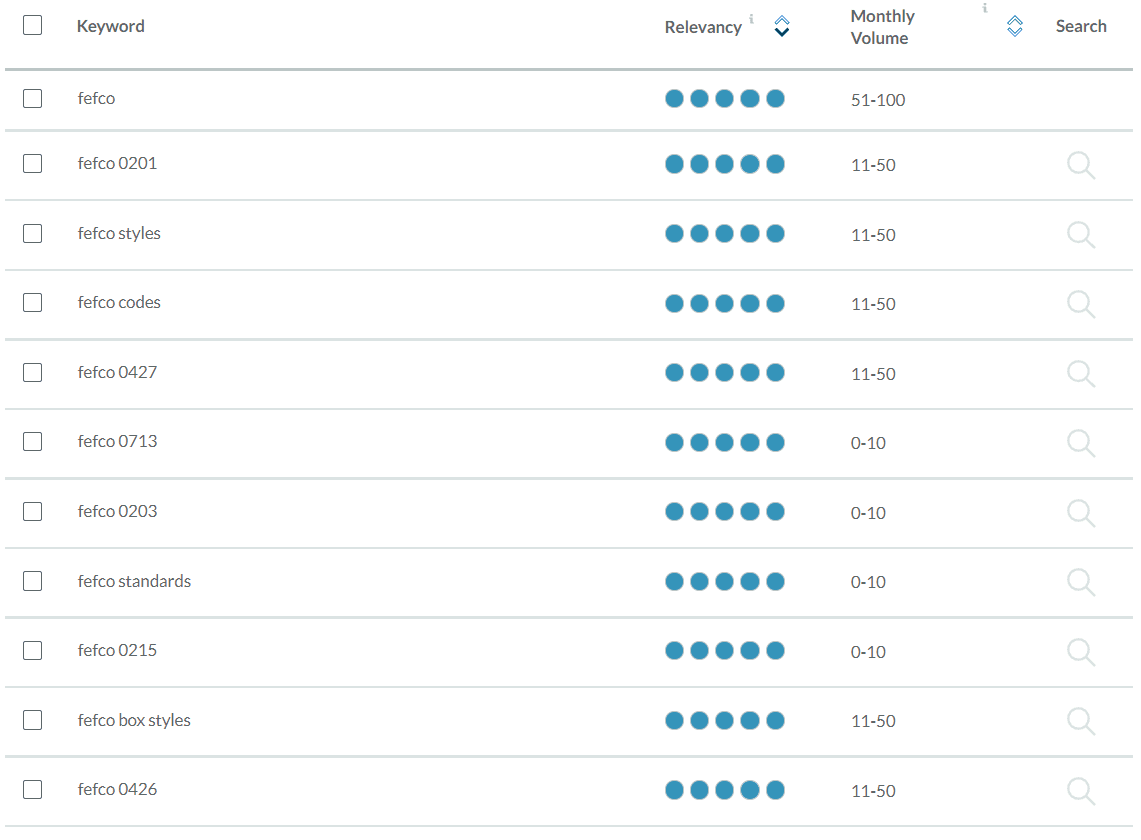
Task: Click relevancy dots for fefco row
Action: (724, 98)
